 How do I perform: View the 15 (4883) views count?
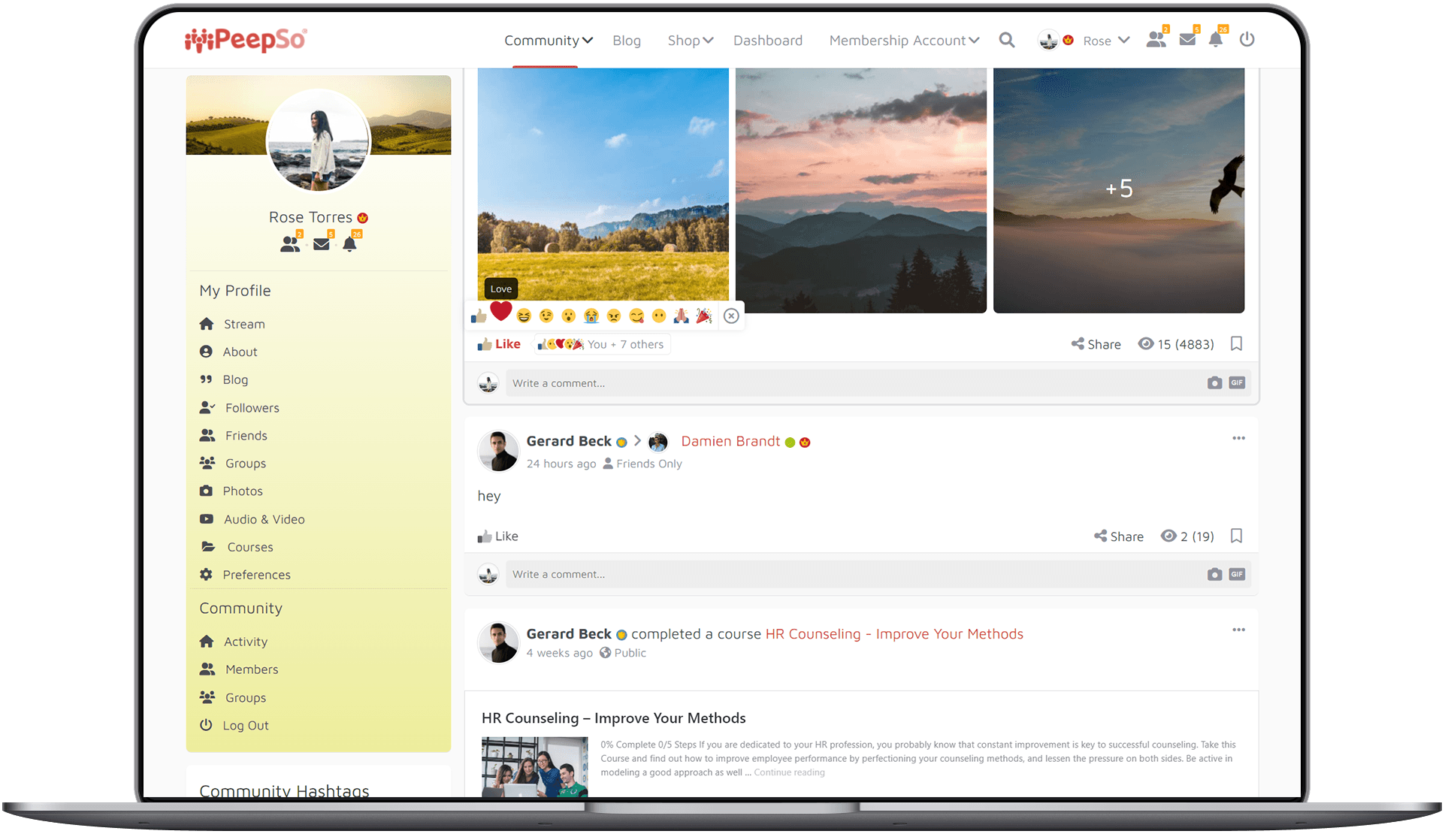pyautogui.click(x=1176, y=344)
